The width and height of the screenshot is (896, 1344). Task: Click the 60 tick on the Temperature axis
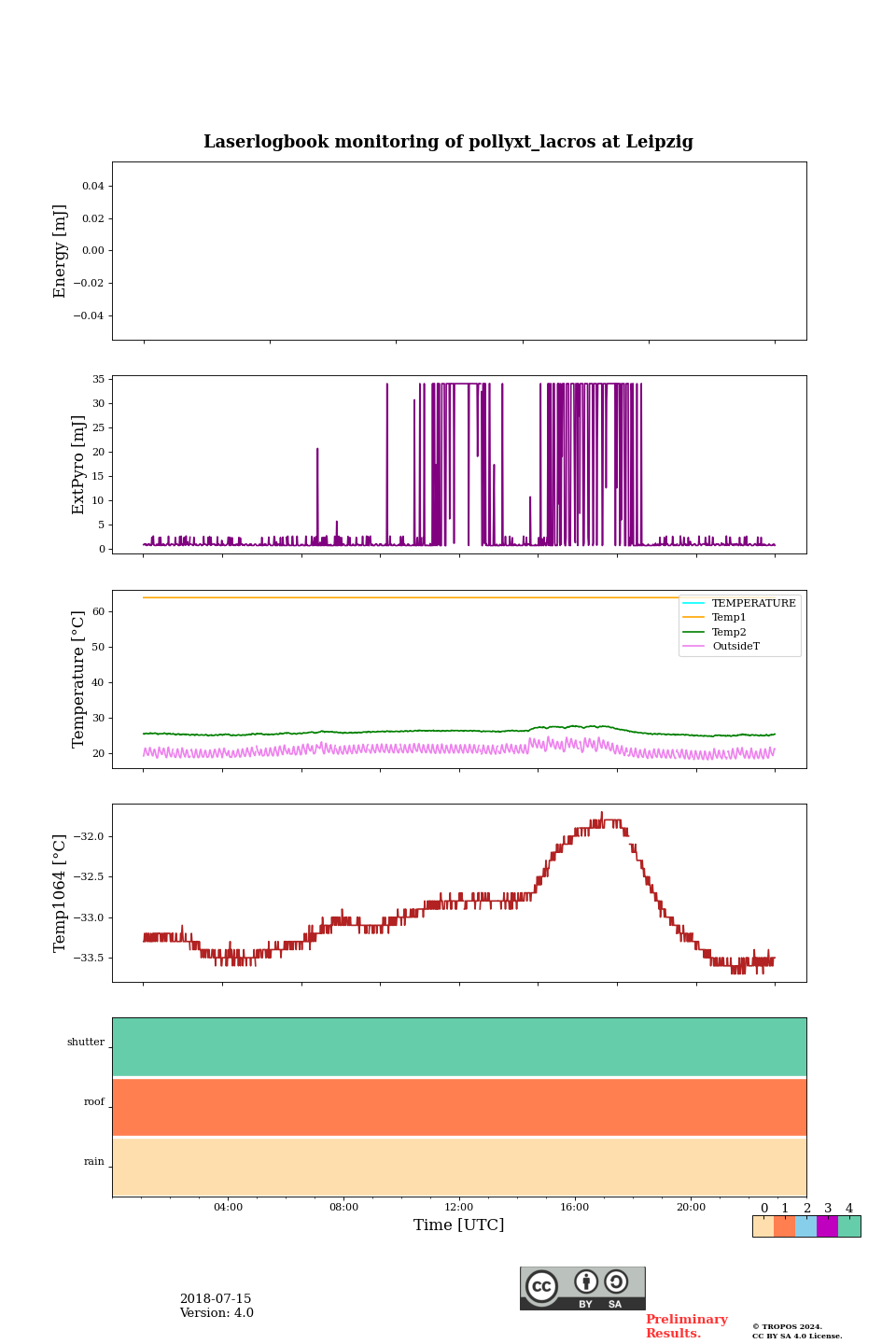[x=99, y=611]
